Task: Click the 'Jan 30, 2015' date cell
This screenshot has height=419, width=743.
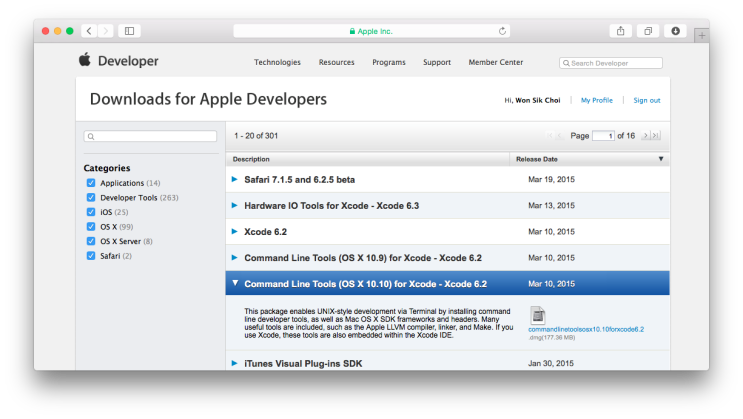Action: click(551, 363)
